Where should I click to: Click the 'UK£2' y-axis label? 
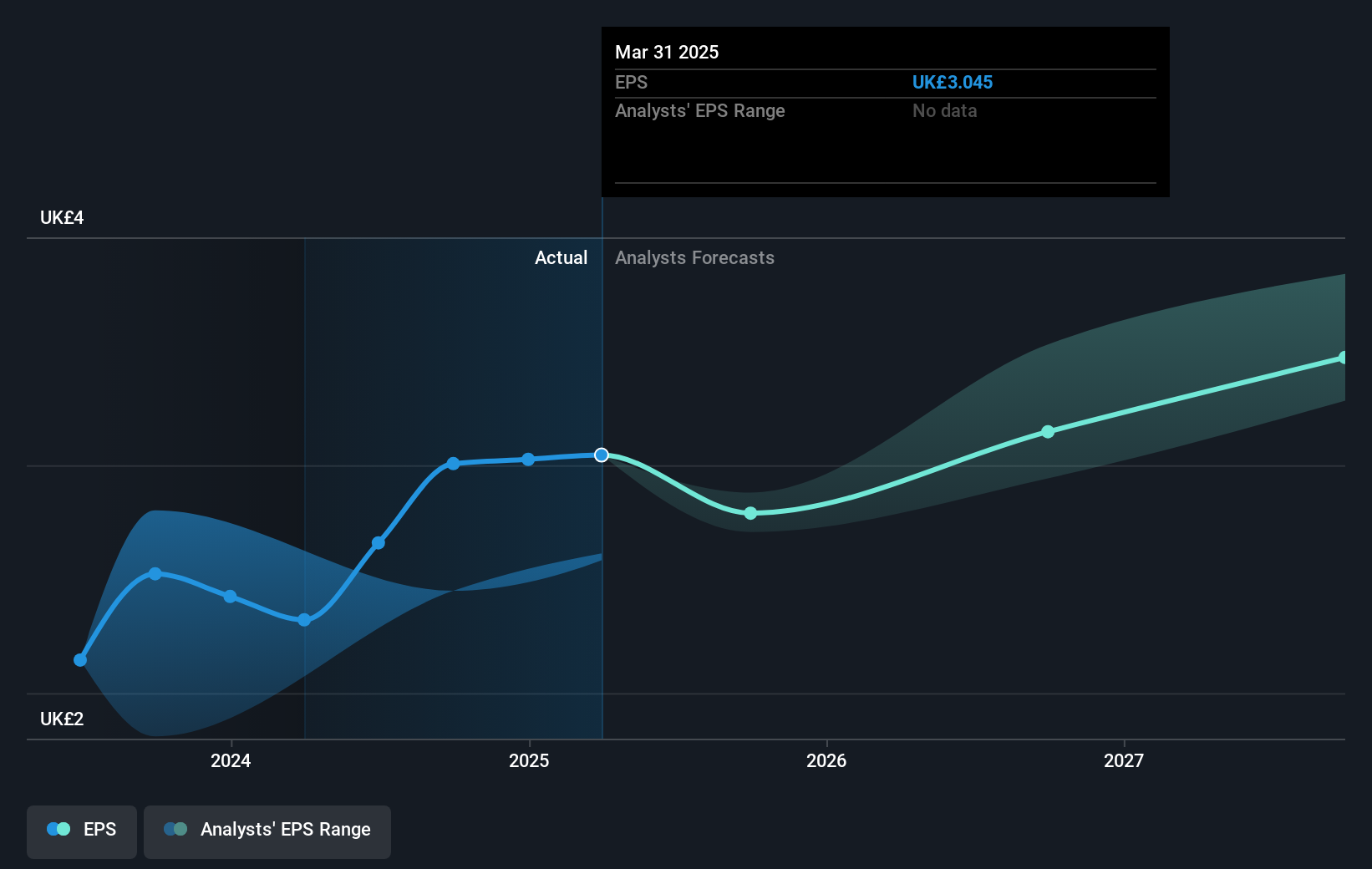(x=62, y=719)
